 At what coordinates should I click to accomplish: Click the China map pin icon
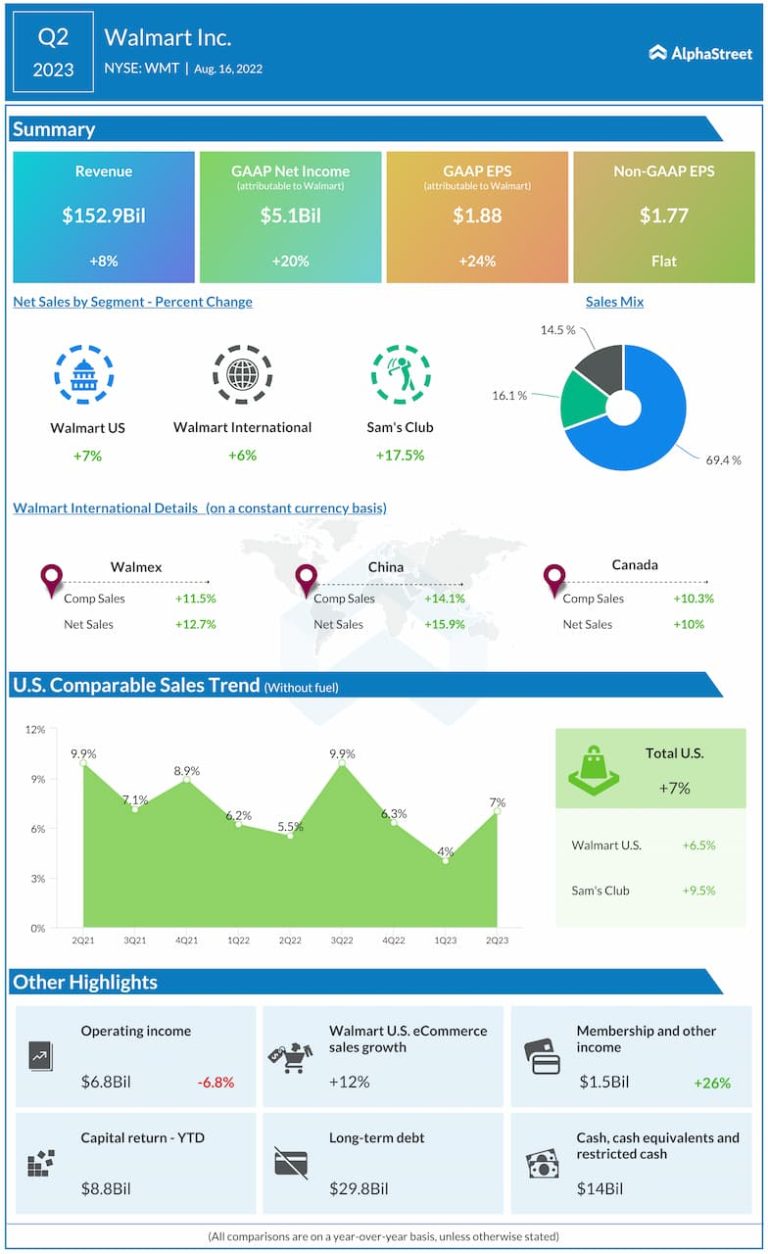pyautogui.click(x=306, y=579)
